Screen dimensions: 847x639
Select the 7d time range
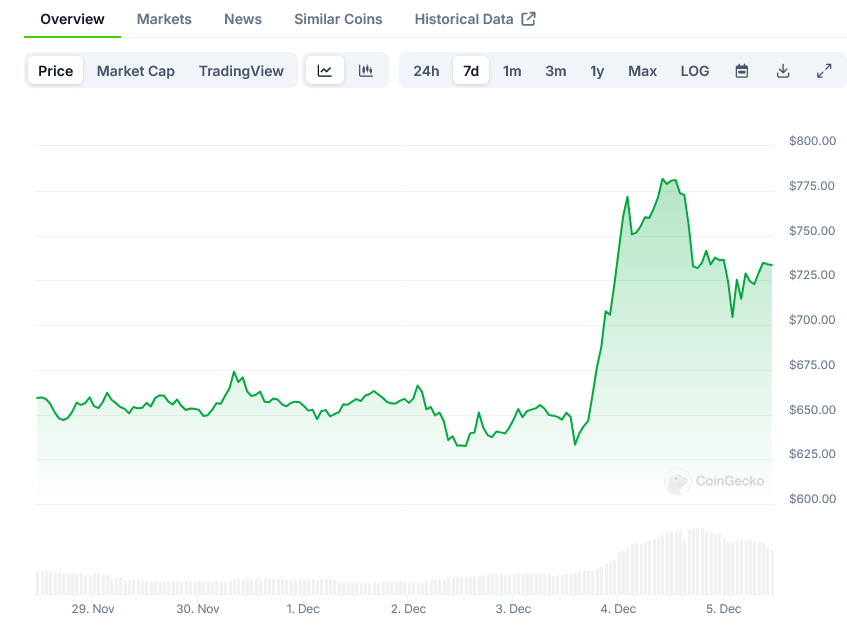click(471, 71)
